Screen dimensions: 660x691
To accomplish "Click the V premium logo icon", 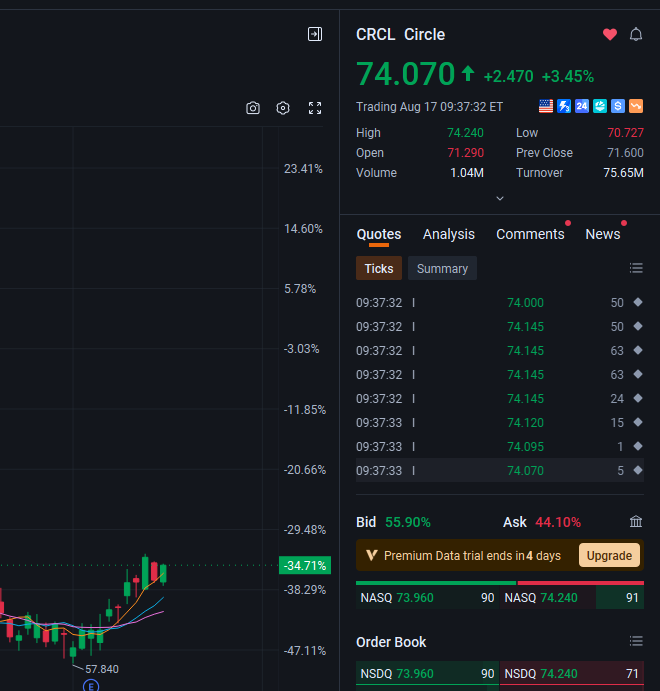I will 372,556.
